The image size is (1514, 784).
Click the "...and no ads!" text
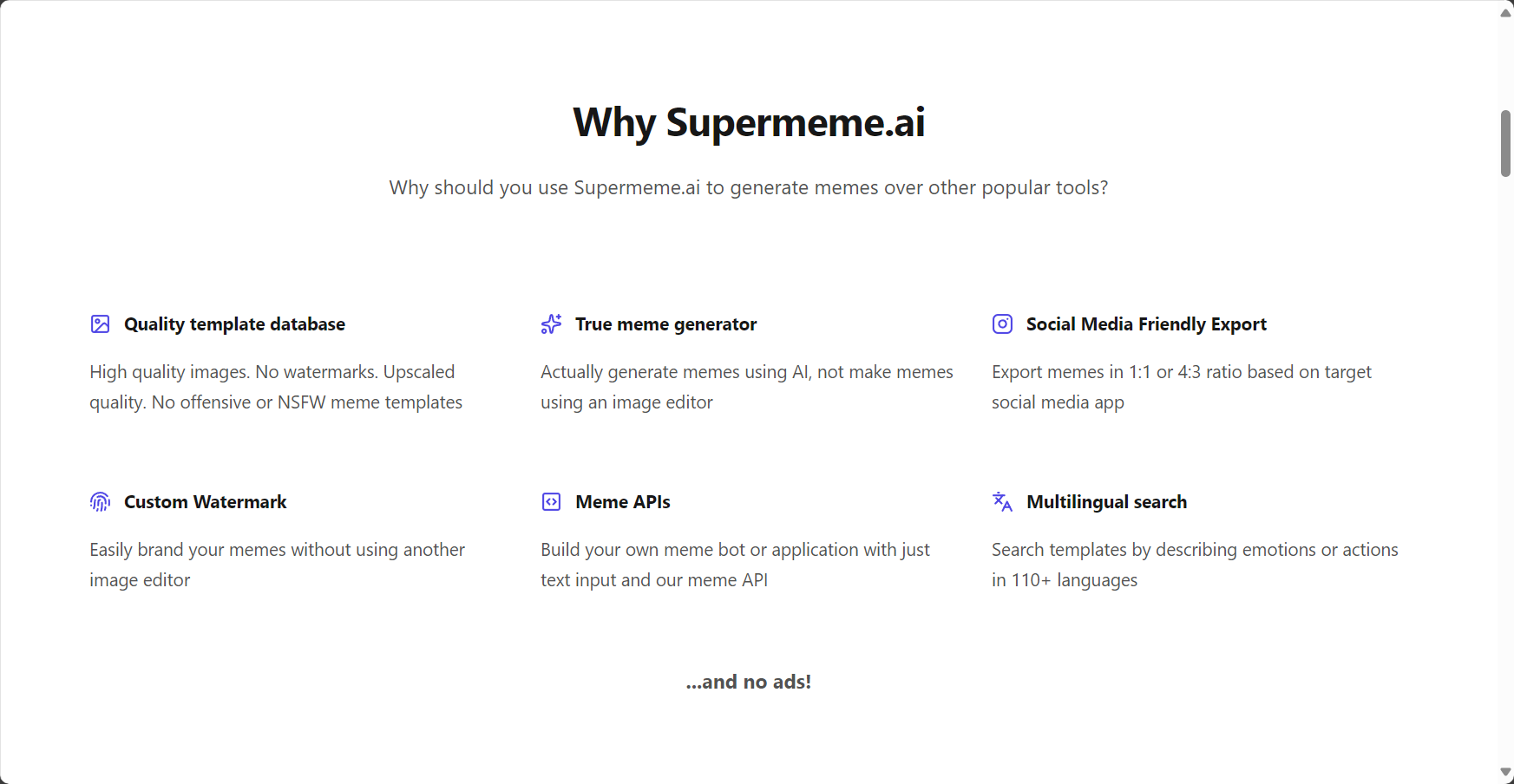(749, 682)
